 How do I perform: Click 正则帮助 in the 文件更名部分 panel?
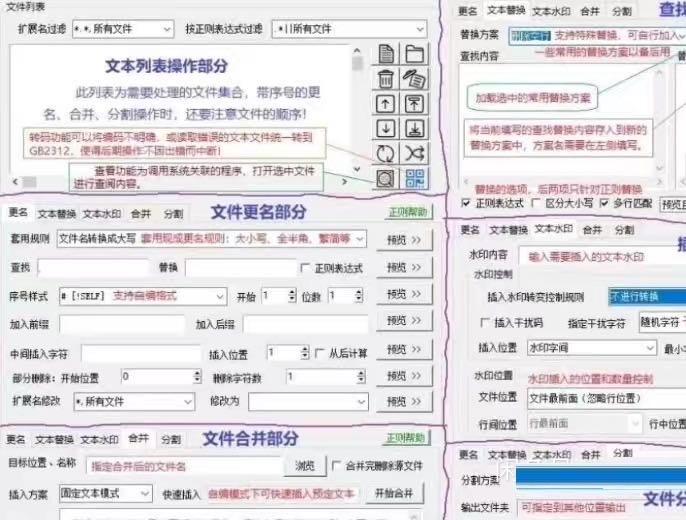[x=408, y=212]
